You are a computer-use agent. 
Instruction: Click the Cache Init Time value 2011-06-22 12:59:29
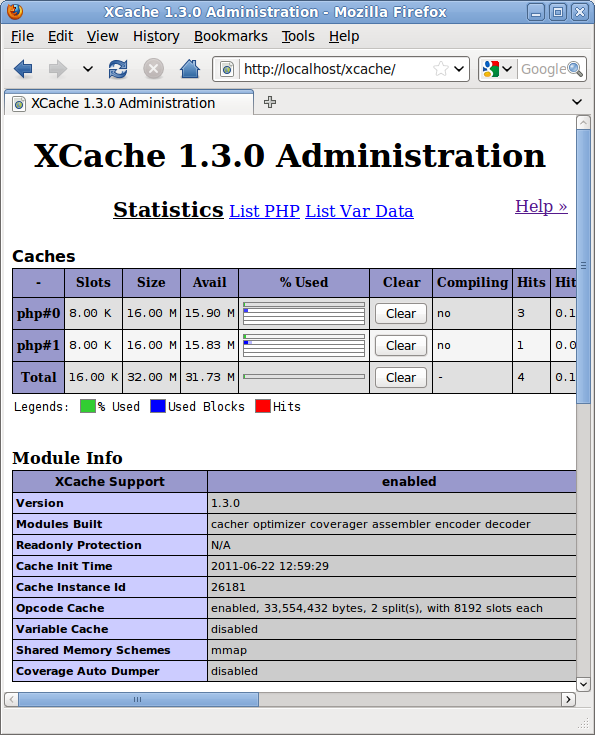[x=270, y=566]
